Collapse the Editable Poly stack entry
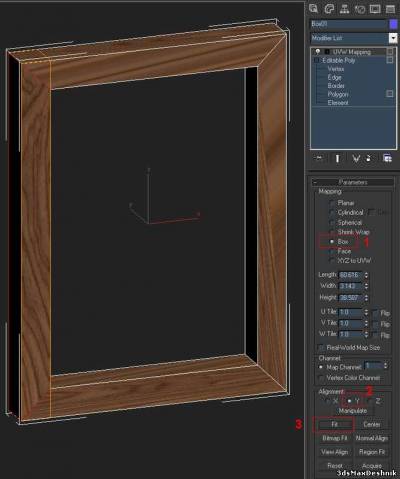400x479 pixels. coord(316,60)
